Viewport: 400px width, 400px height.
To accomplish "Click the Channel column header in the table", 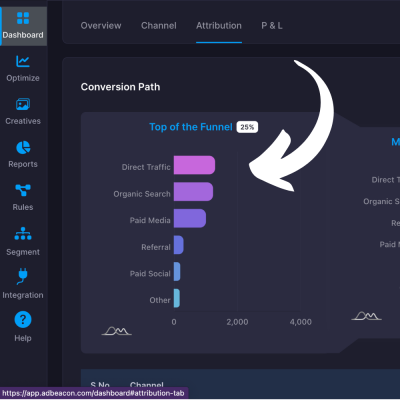I will point(147,385).
